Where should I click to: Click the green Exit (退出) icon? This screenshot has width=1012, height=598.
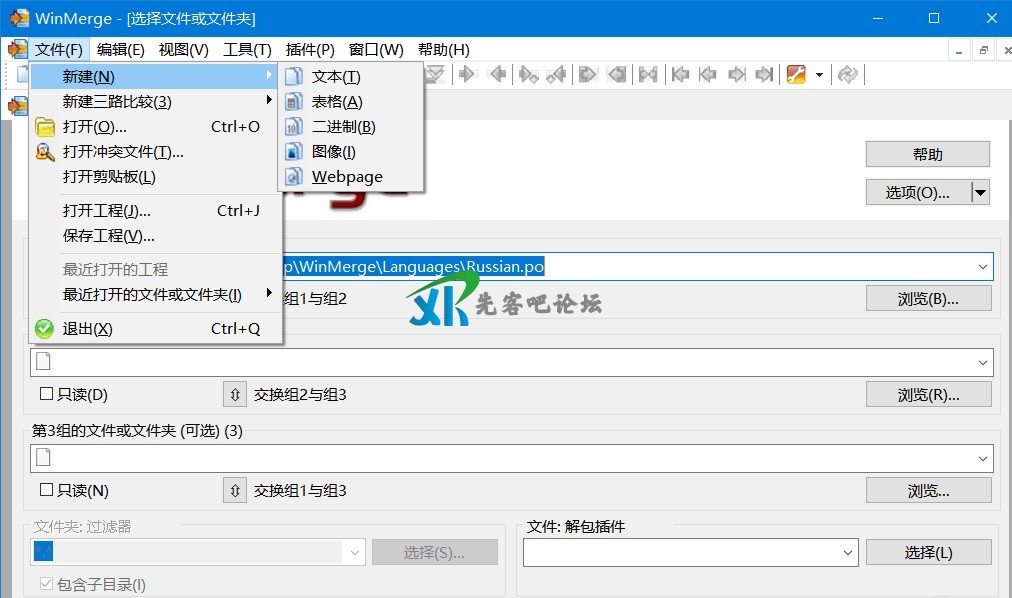point(44,329)
